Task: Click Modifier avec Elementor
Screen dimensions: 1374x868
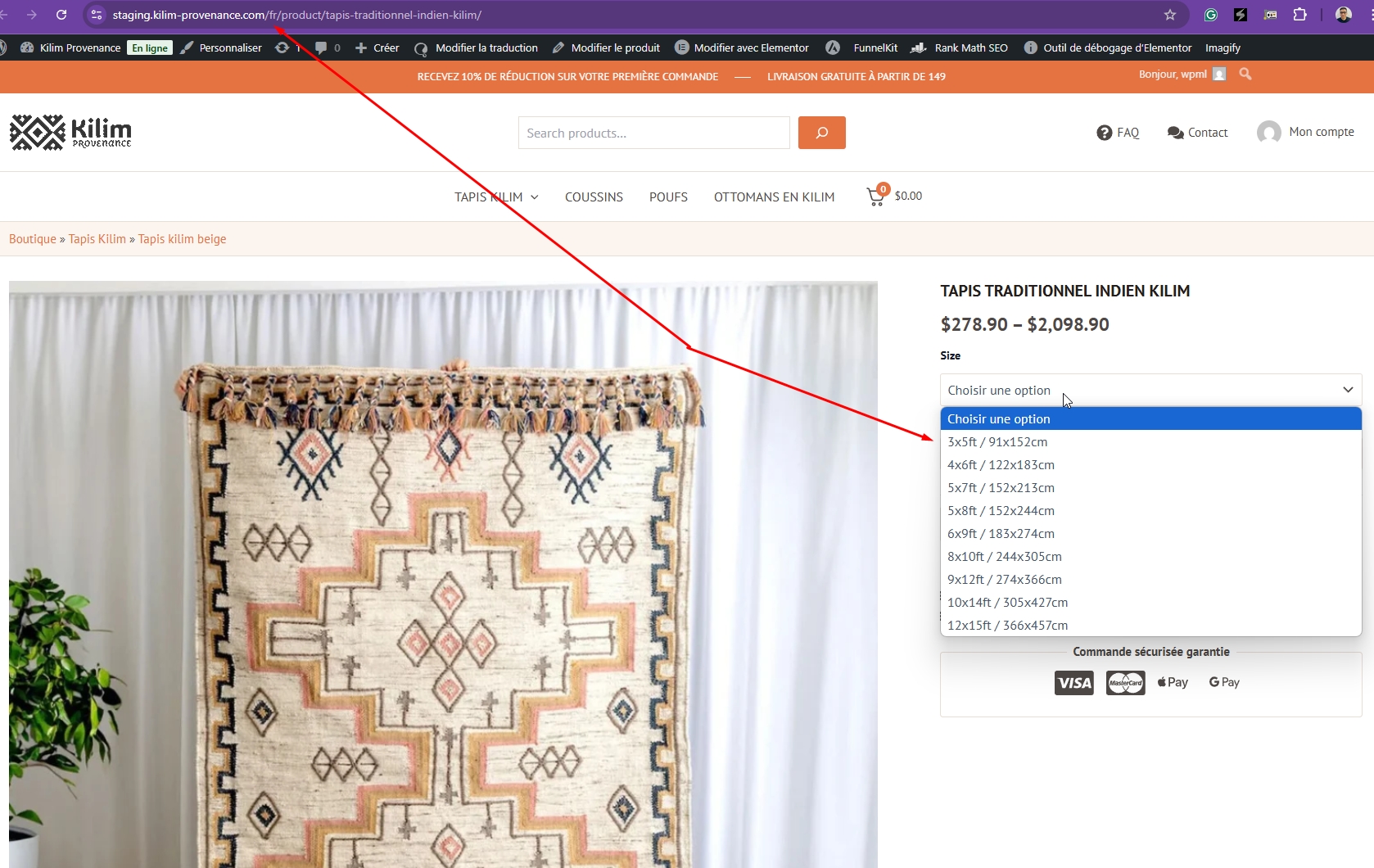Action: coord(742,47)
